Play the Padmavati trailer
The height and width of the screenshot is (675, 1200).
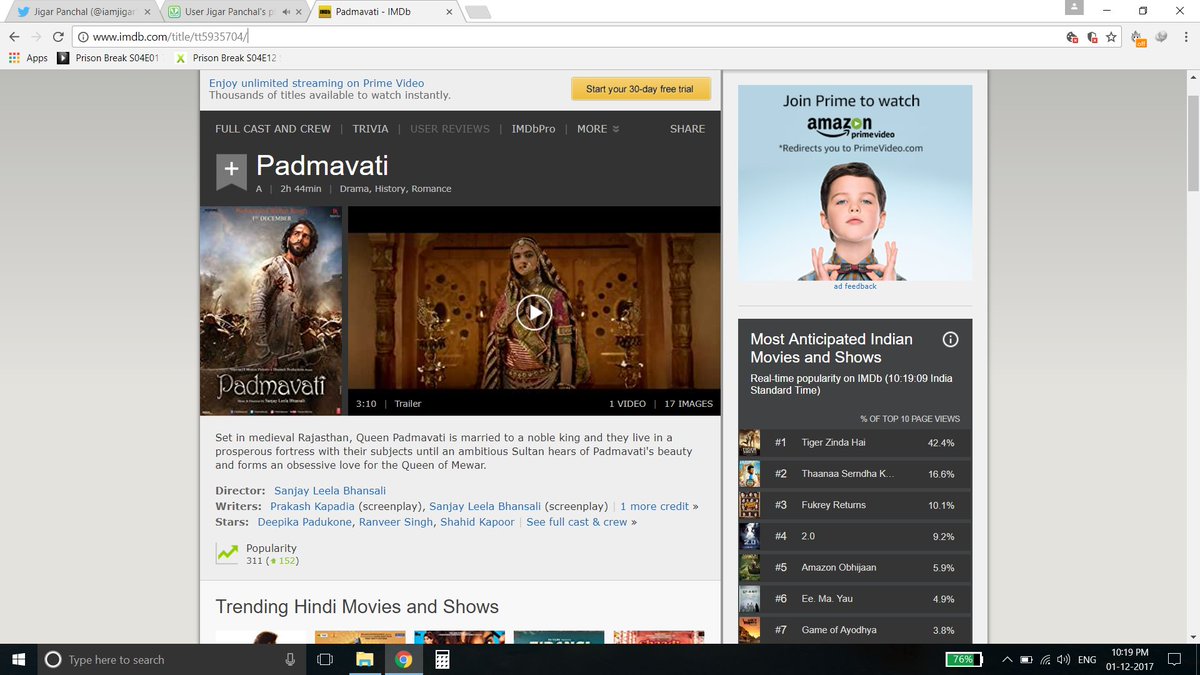[x=534, y=313]
